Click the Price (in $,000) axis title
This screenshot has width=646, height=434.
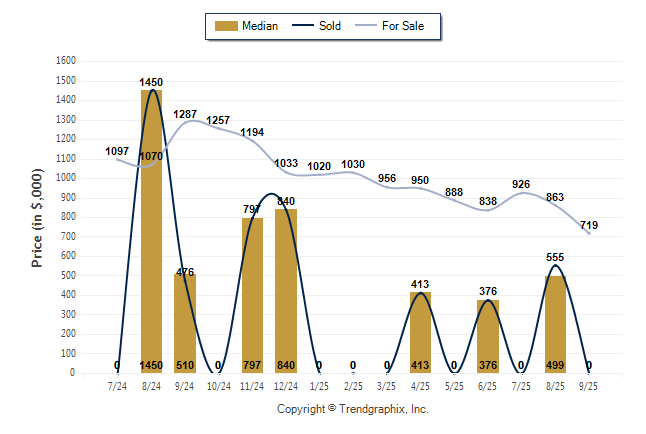point(37,217)
